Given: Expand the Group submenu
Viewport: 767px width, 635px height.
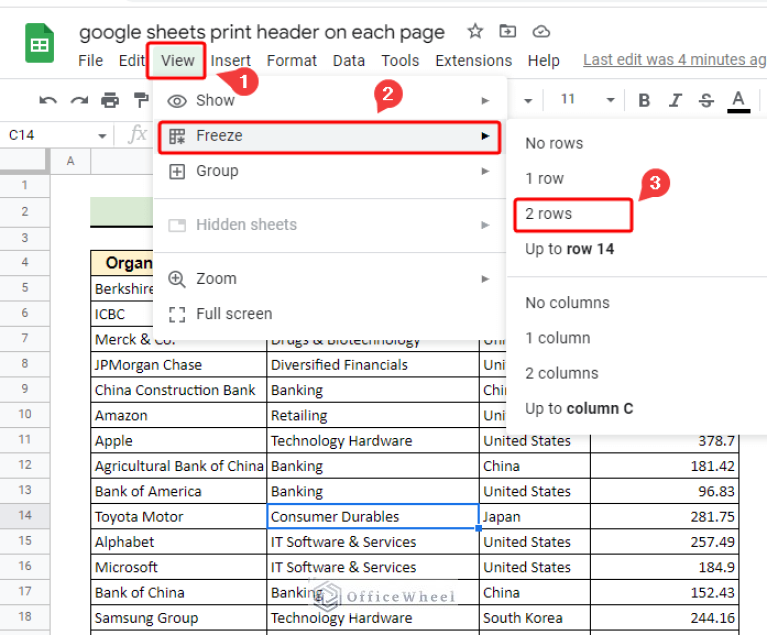Looking at the screenshot, I should coord(329,171).
